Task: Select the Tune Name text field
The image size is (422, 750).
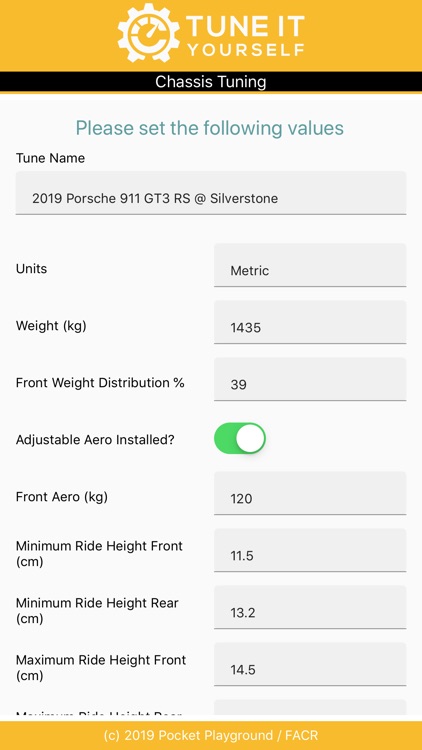Action: click(211, 193)
